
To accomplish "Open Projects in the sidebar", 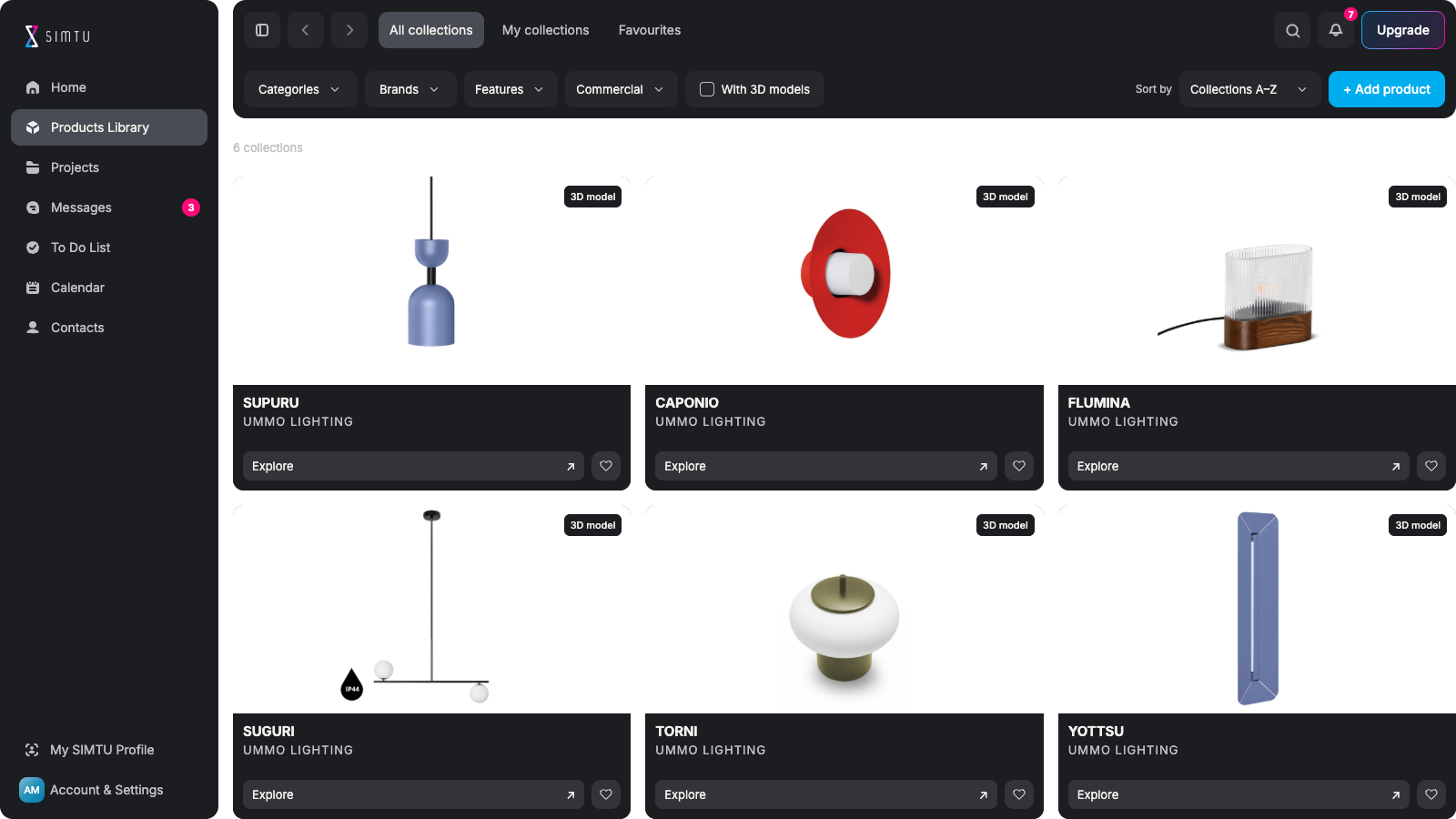I will (x=109, y=167).
